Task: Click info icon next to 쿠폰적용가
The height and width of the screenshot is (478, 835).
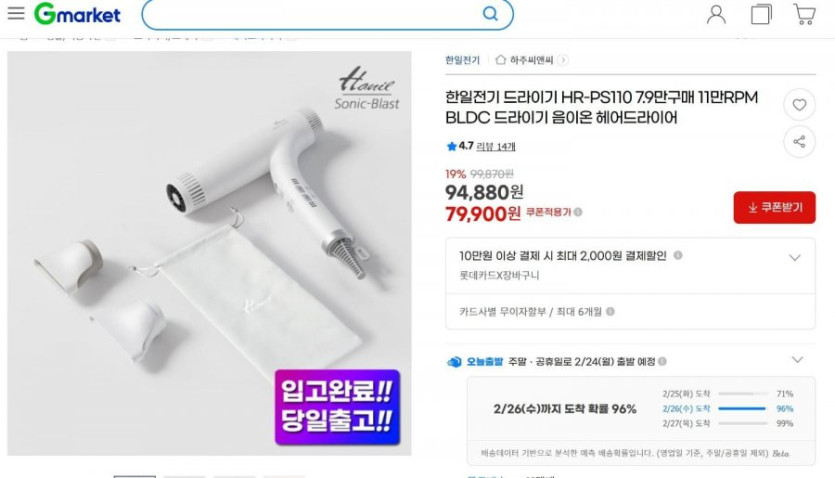Action: click(x=578, y=212)
